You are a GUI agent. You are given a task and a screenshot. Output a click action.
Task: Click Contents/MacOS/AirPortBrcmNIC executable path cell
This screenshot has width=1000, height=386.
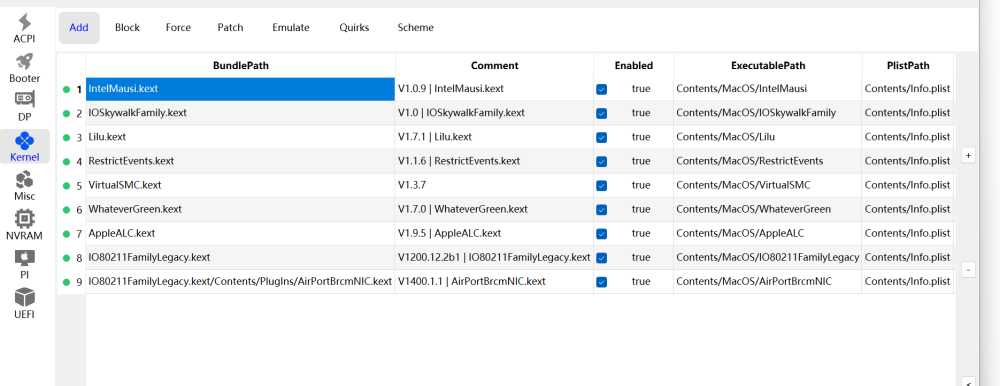768,281
